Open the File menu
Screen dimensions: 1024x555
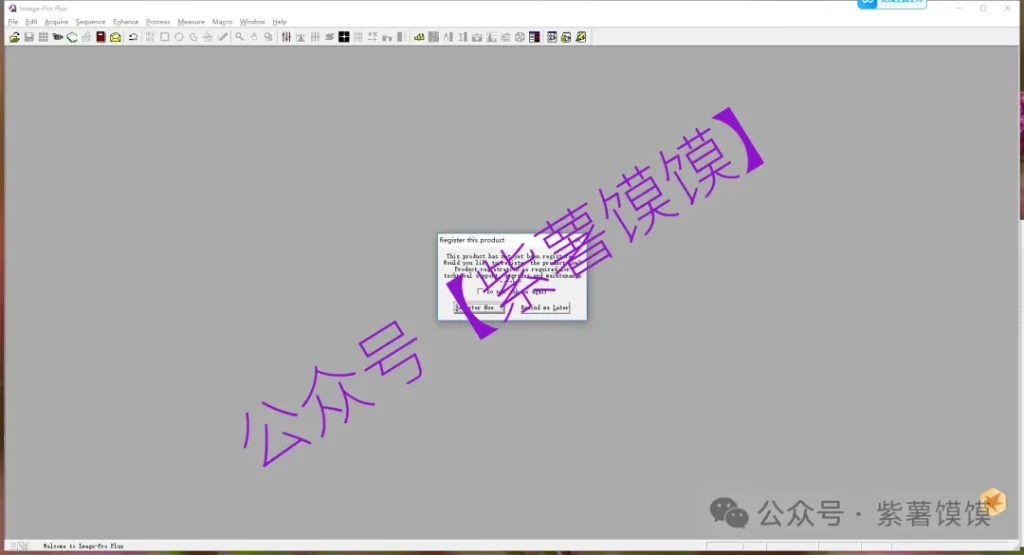click(x=13, y=22)
